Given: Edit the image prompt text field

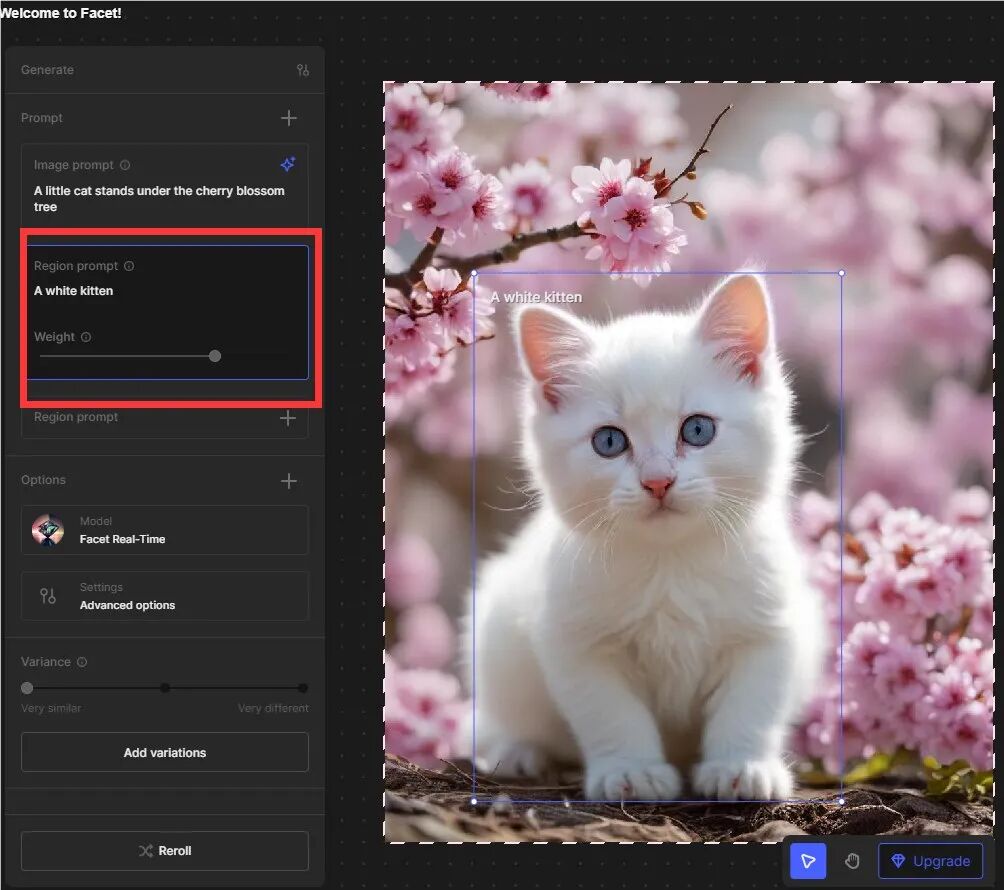Looking at the screenshot, I should tap(159, 198).
